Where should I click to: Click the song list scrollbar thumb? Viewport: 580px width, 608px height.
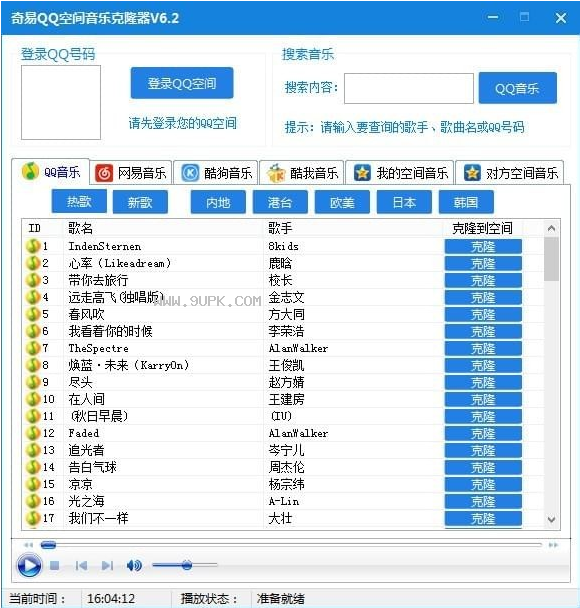[551, 259]
